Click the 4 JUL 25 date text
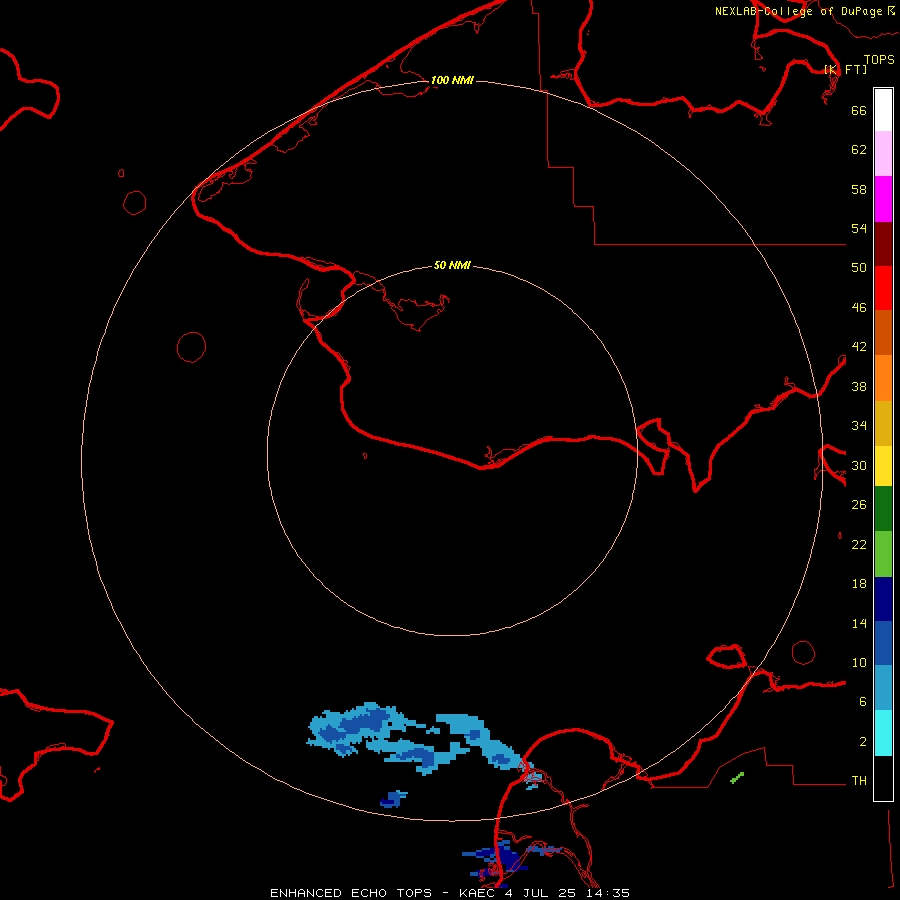 540,893
